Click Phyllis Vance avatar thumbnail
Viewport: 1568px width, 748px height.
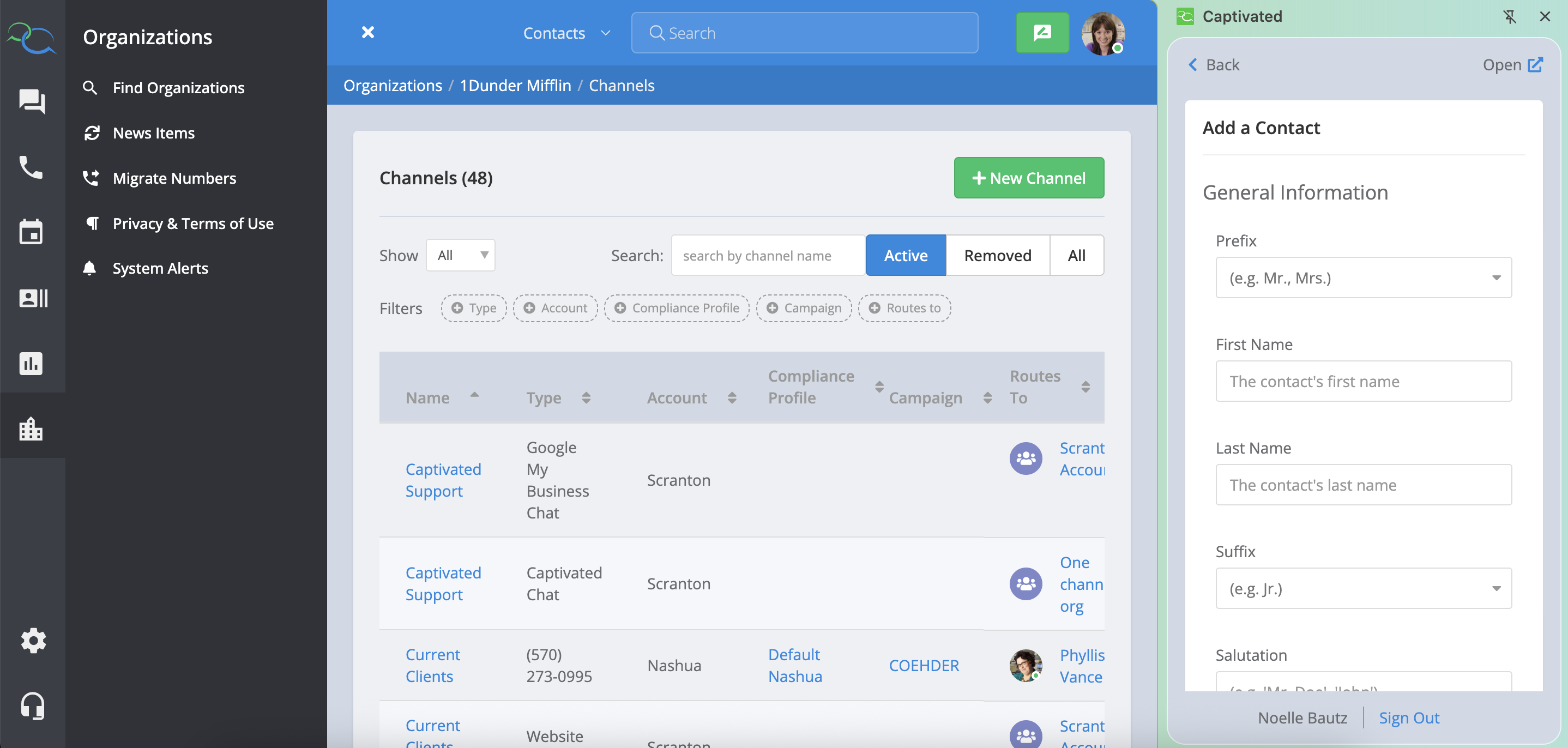coord(1026,665)
